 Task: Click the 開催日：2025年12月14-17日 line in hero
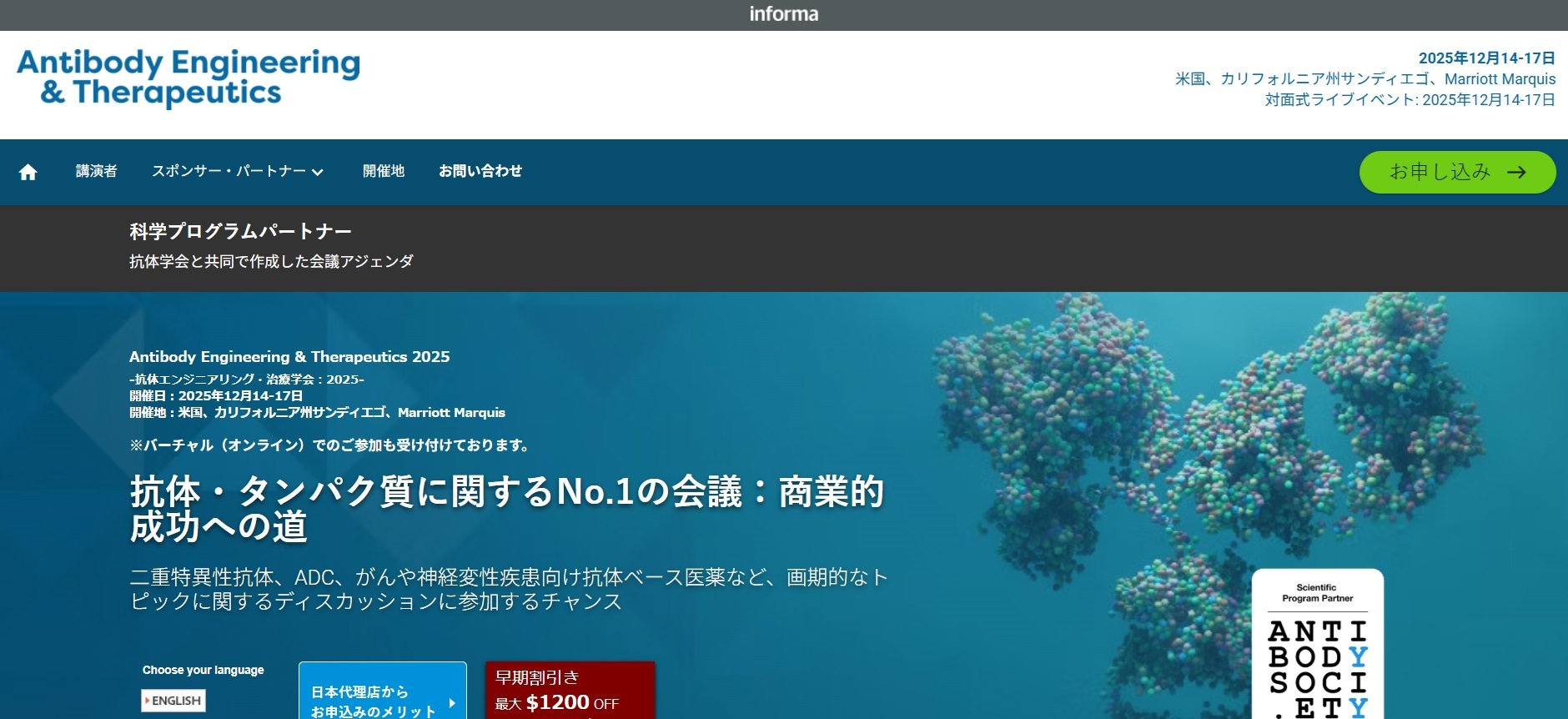[216, 396]
